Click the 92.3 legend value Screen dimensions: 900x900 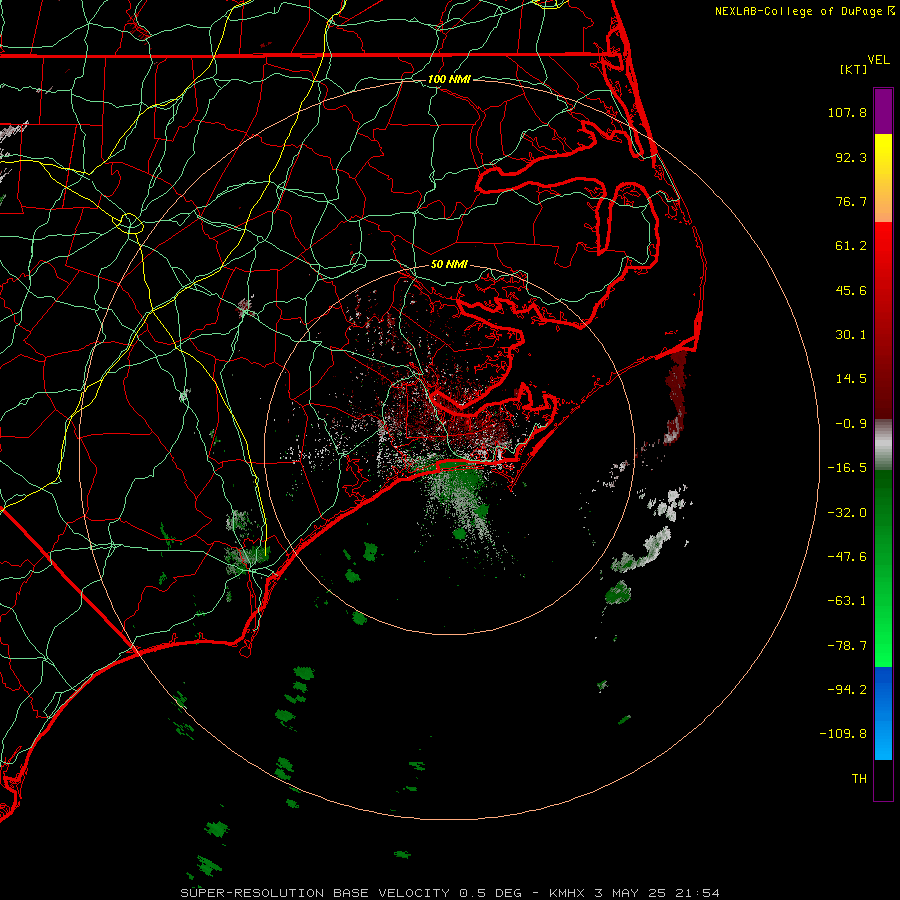click(851, 157)
